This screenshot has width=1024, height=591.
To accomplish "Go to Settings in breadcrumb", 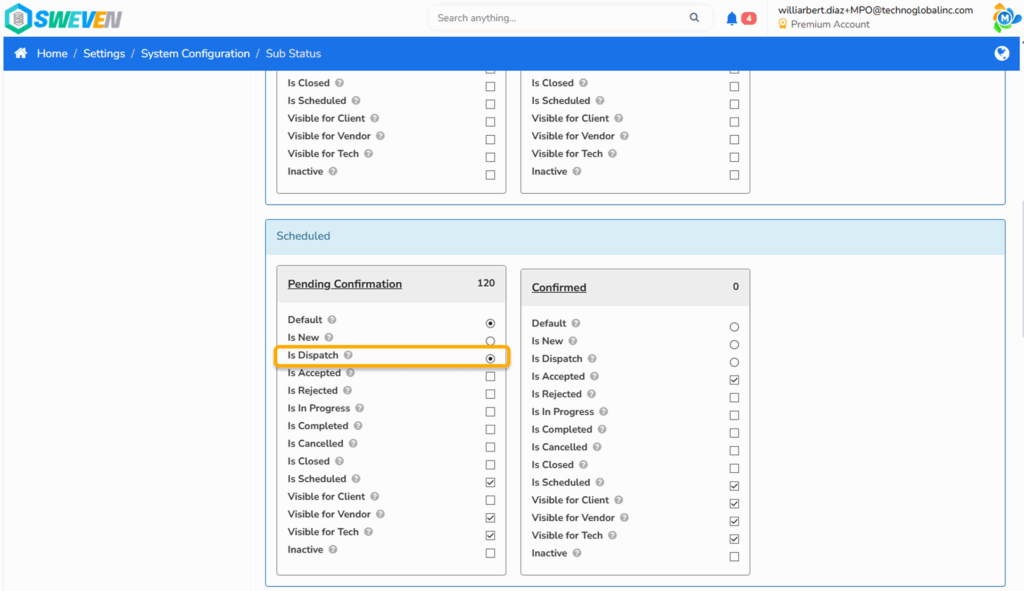I will (x=104, y=54).
